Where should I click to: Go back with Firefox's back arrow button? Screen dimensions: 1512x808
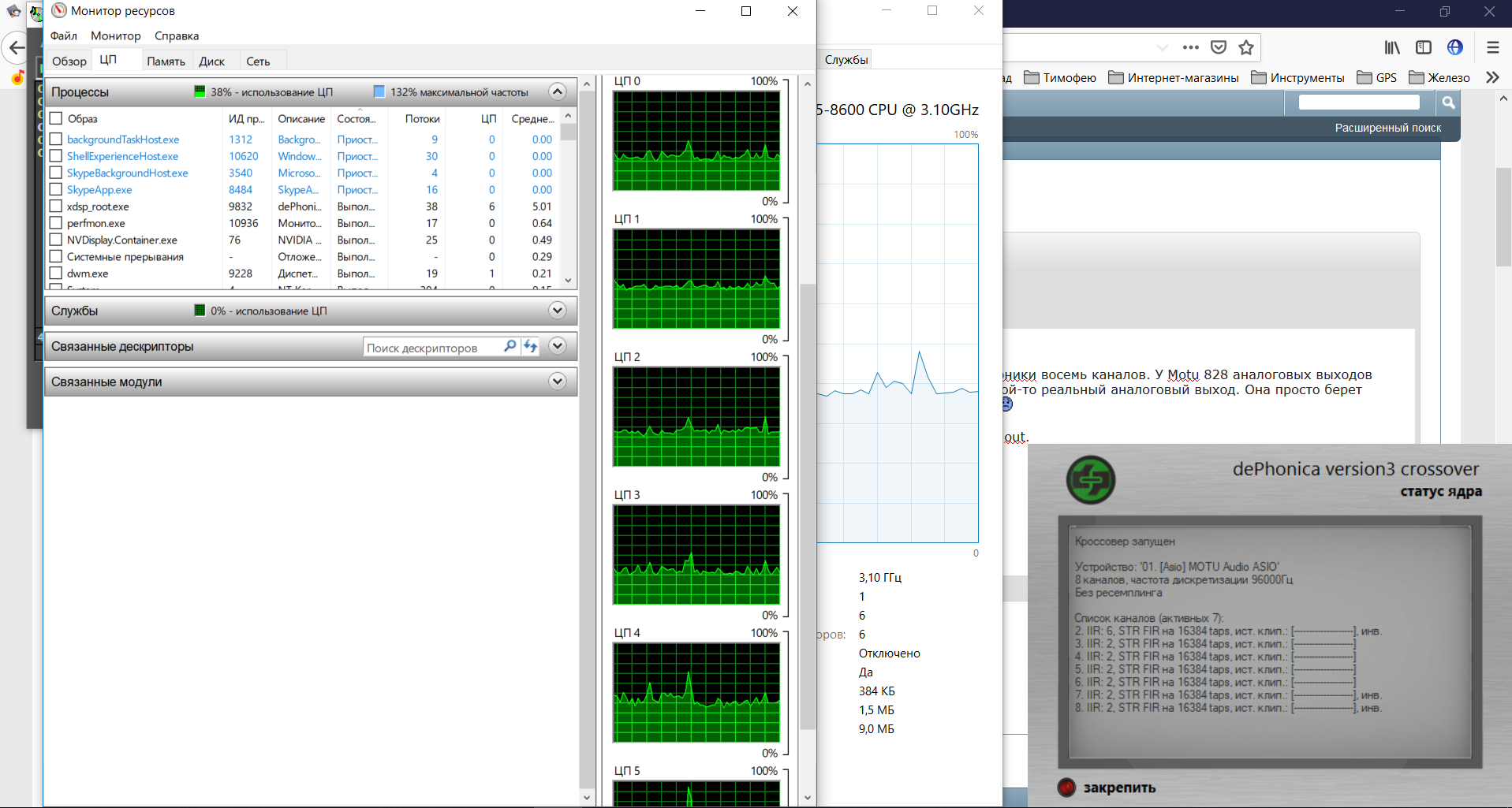click(x=17, y=48)
